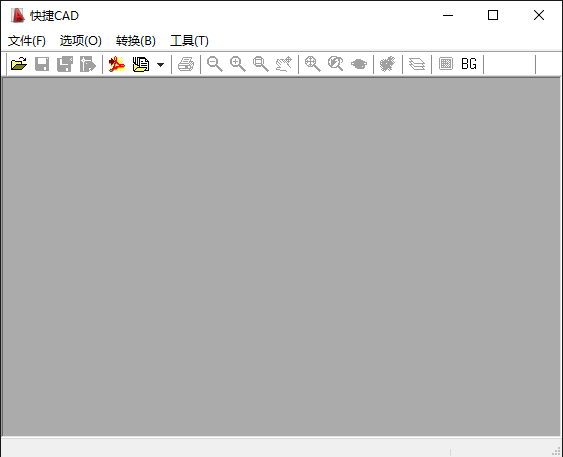The width and height of the screenshot is (563, 457).
Task: Click the regenerate drawing icon
Action: (x=388, y=64)
